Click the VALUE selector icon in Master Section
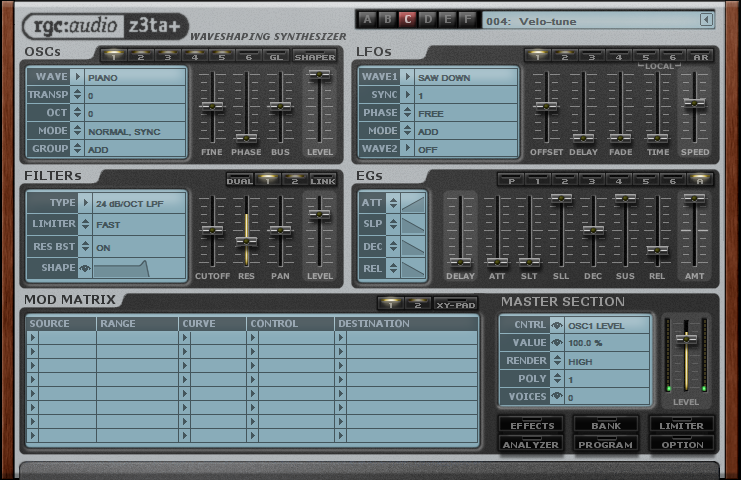 point(557,343)
